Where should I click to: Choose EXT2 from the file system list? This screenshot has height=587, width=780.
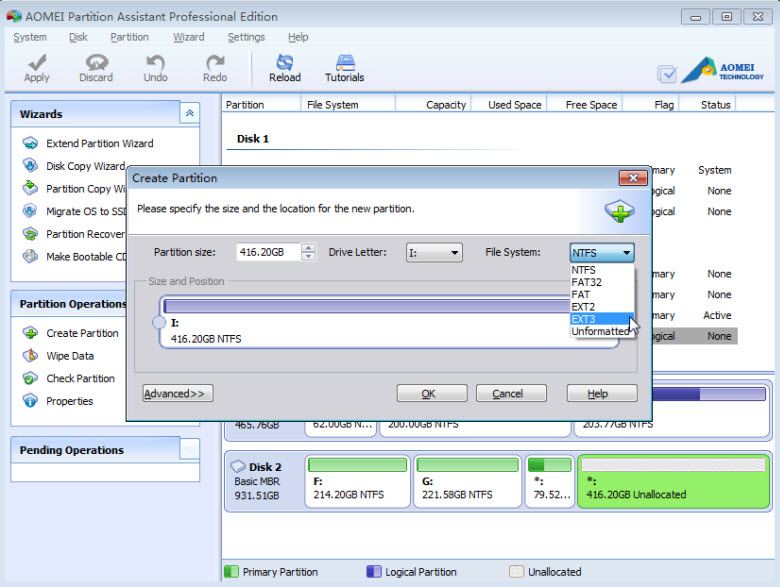[602, 307]
